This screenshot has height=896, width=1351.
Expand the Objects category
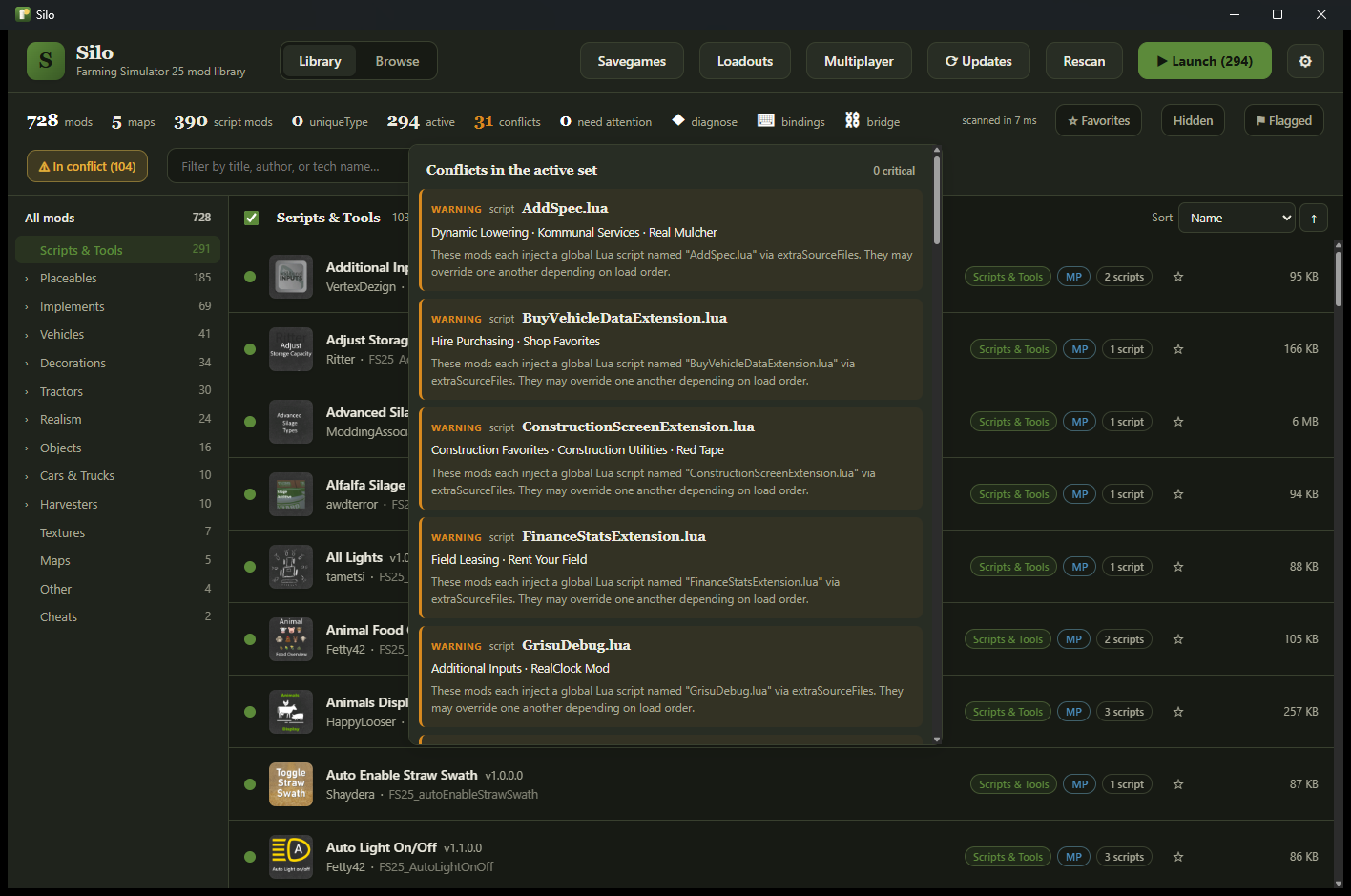click(x=27, y=448)
